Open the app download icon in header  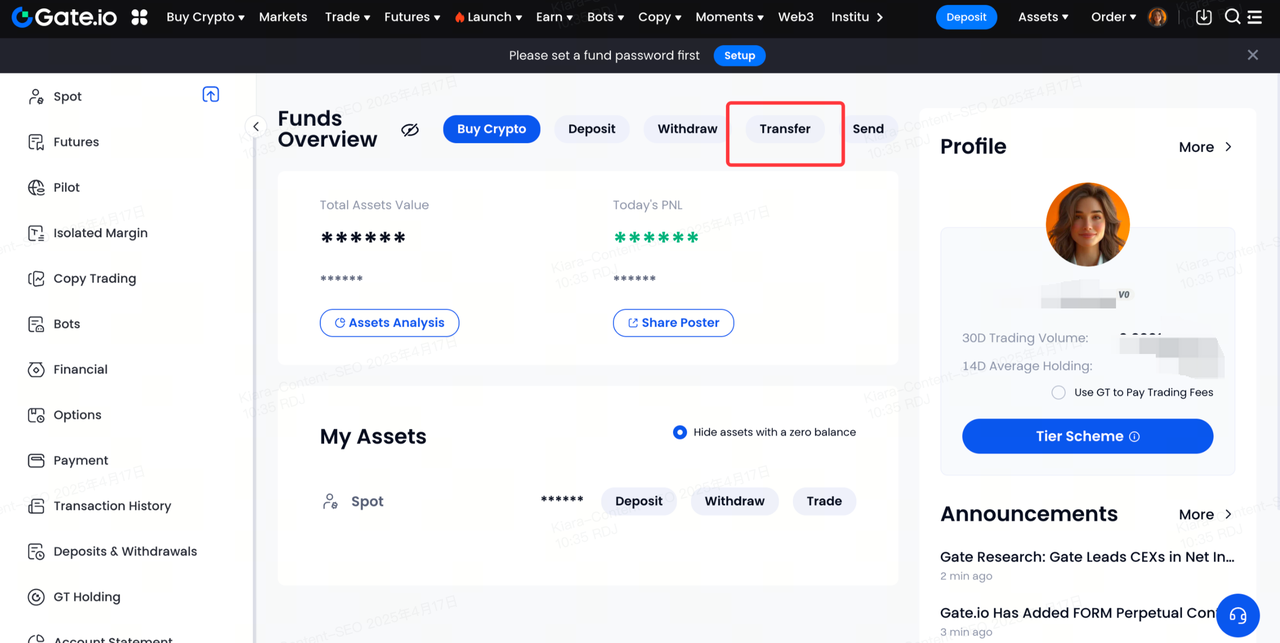point(1204,17)
